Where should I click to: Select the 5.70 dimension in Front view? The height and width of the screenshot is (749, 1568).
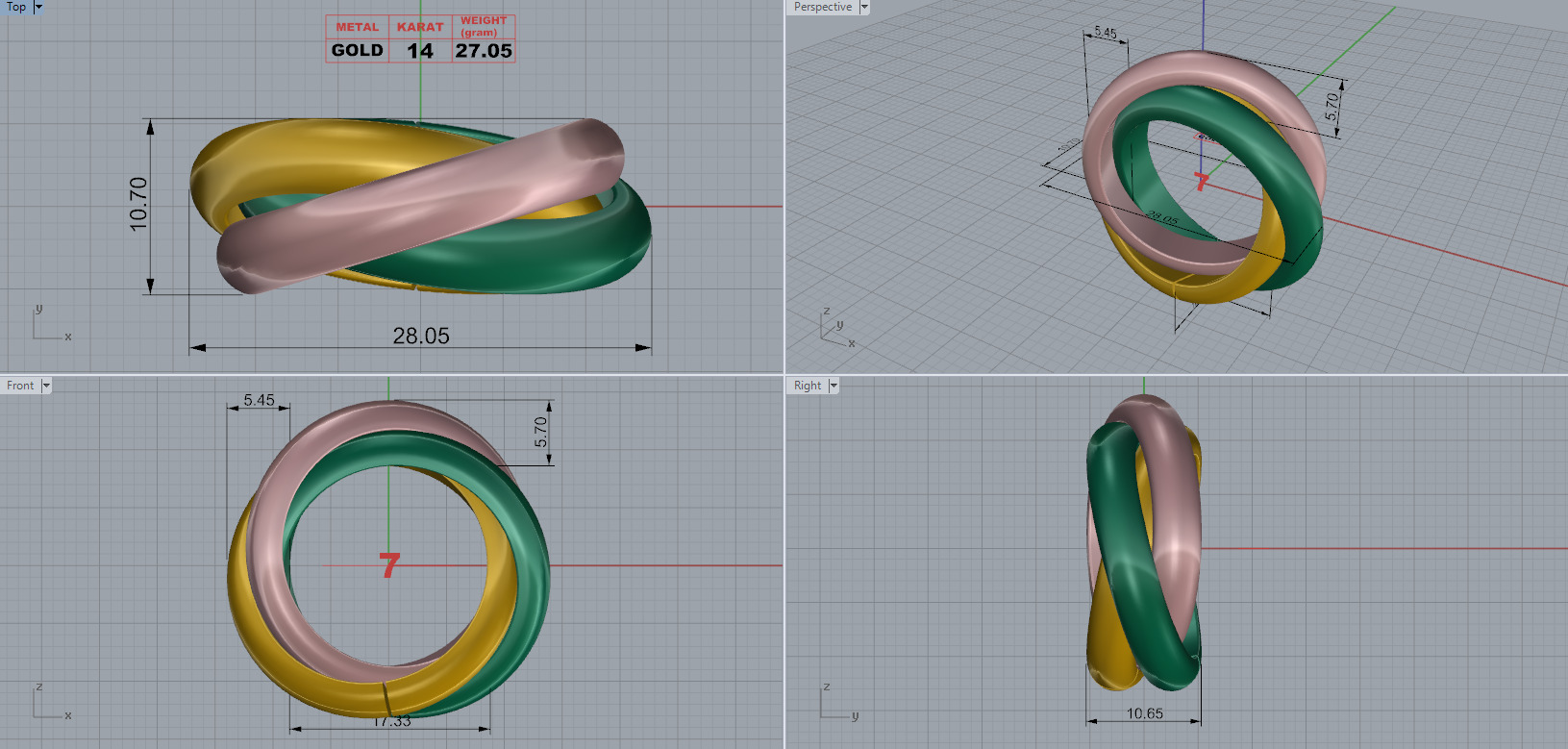(541, 432)
